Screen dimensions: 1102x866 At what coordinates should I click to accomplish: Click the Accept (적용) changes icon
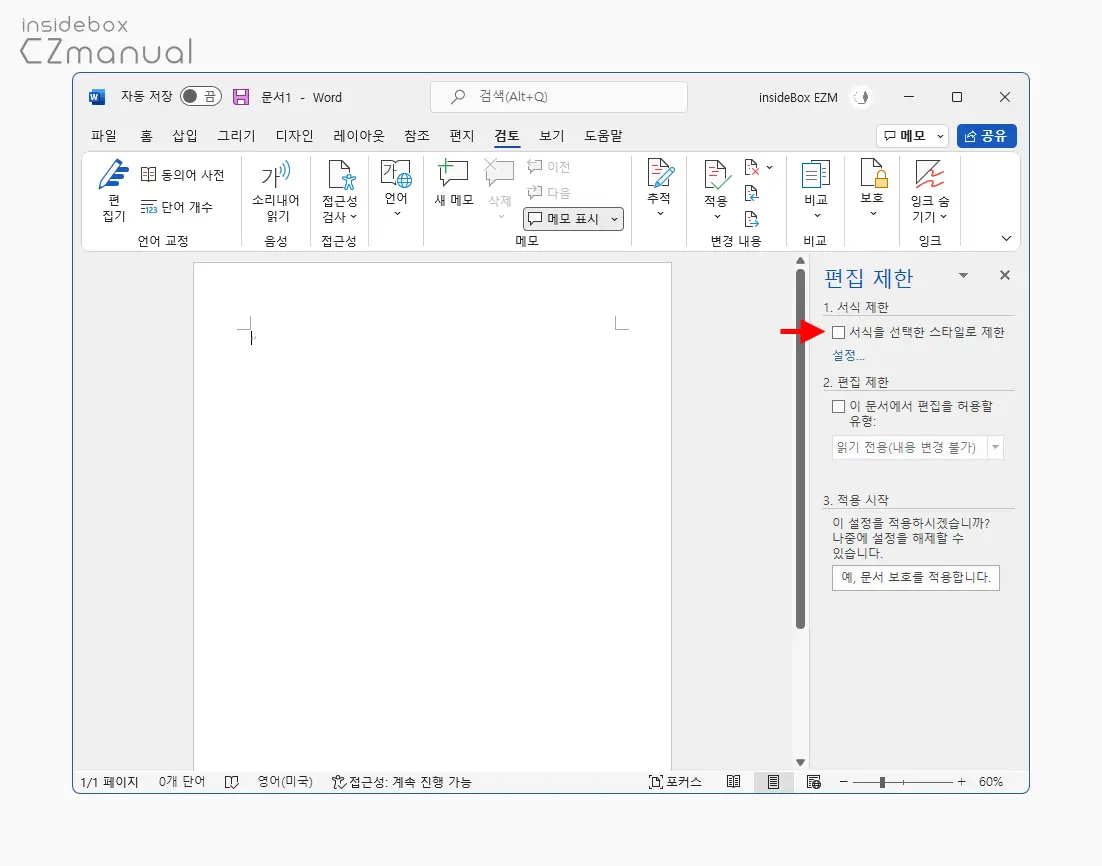[716, 176]
